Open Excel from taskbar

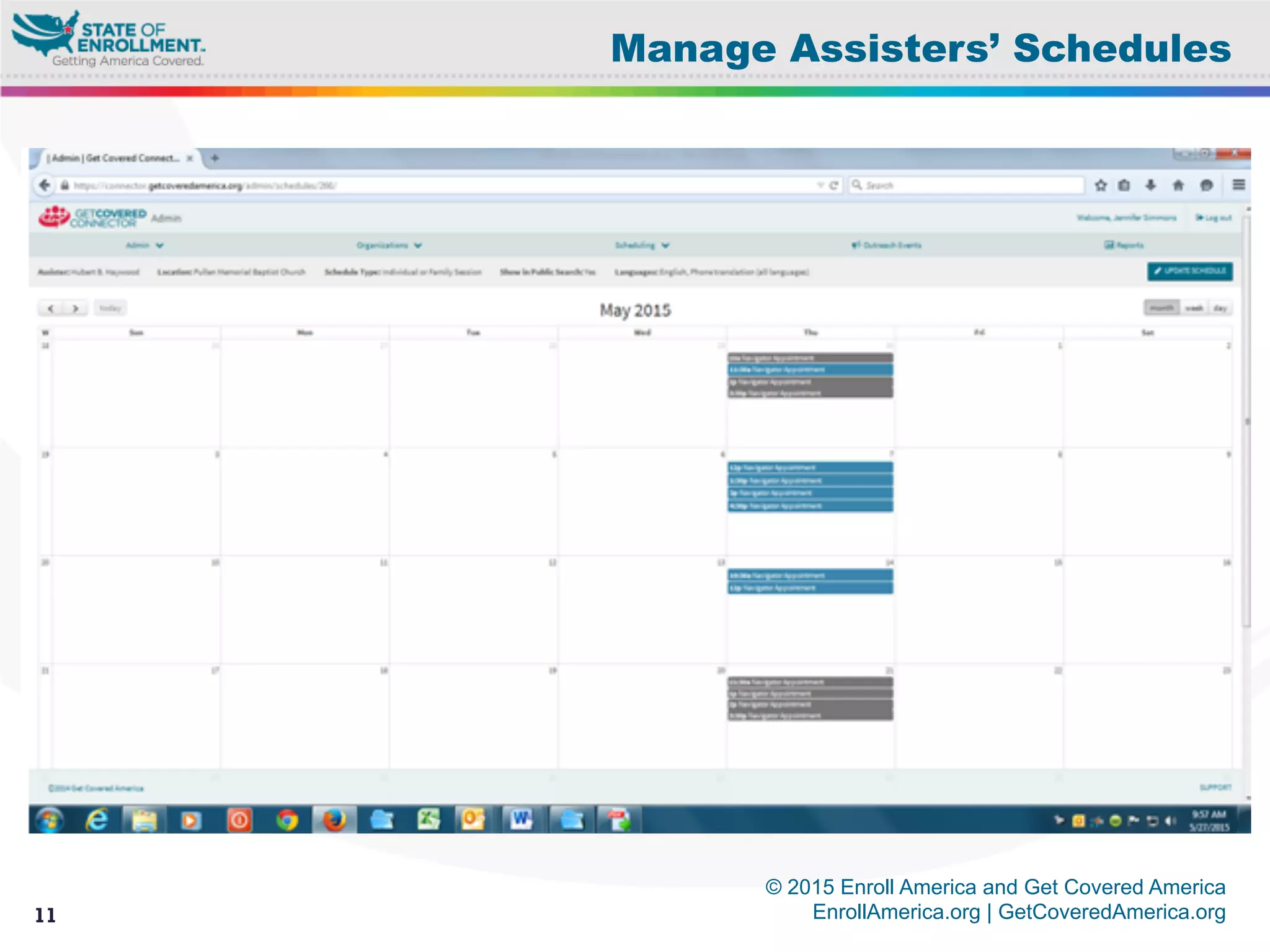(x=429, y=820)
